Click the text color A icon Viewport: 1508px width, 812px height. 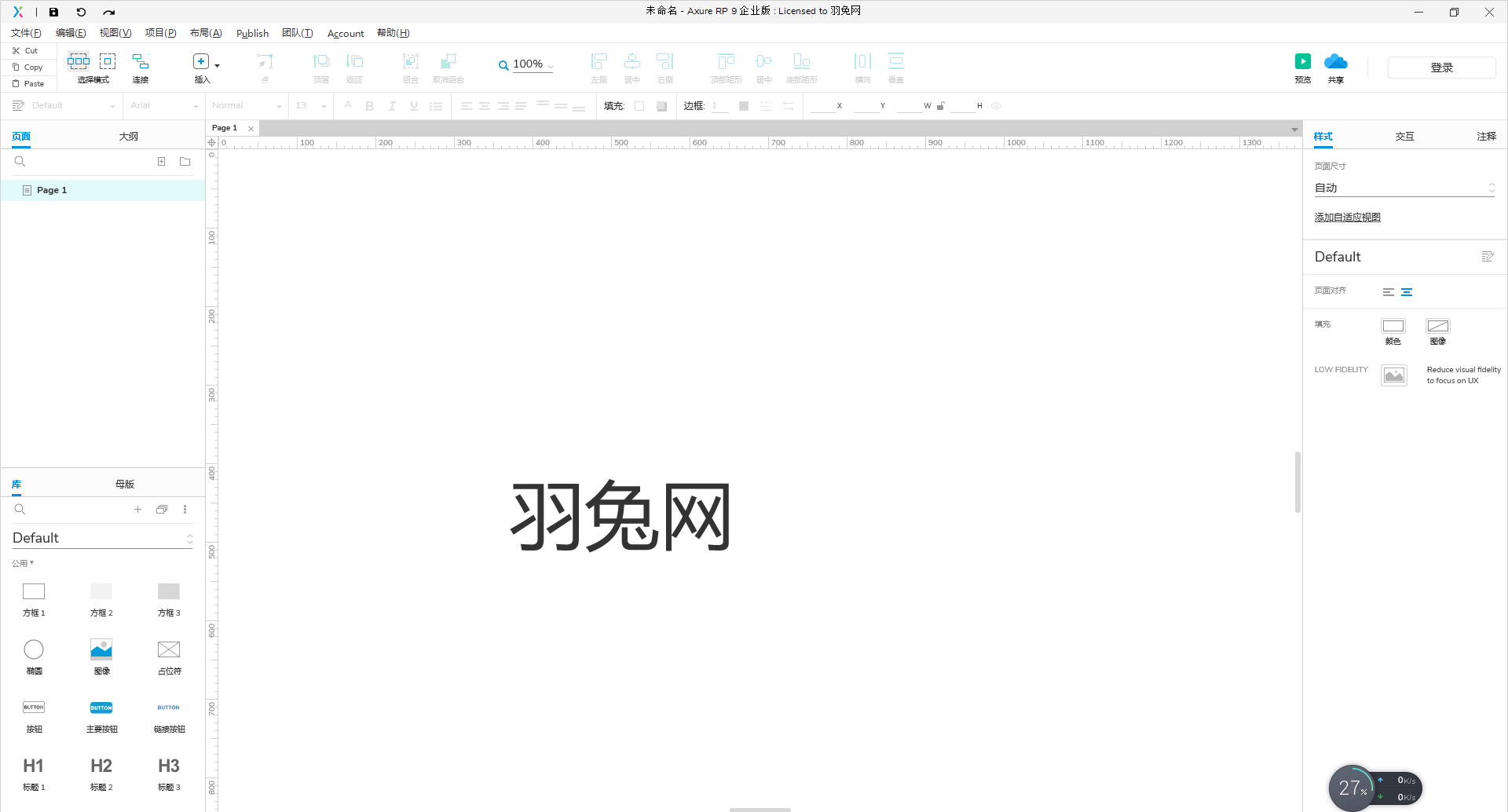348,105
